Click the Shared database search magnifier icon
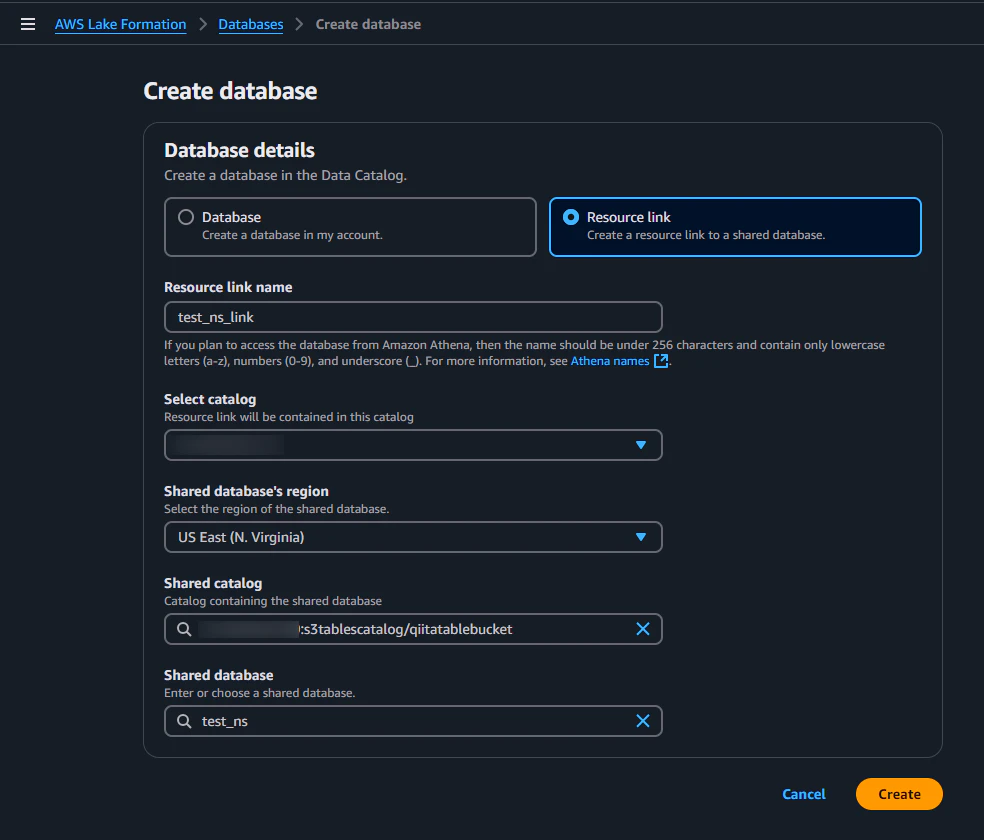Screen dimensions: 984x840 [x=184, y=721]
